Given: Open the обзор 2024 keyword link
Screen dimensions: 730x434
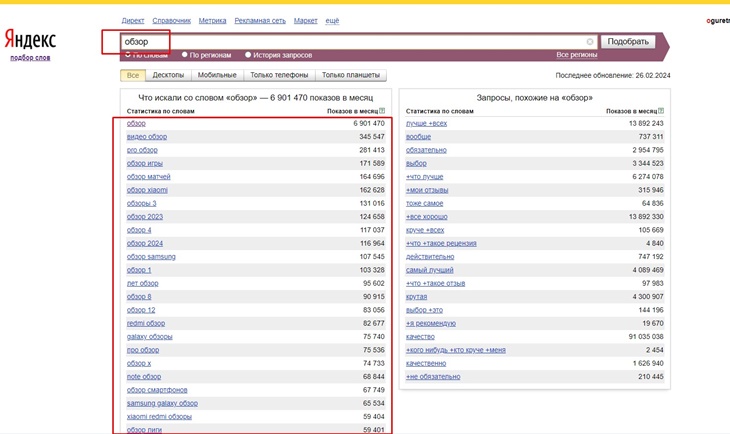Looking at the screenshot, I should pyautogui.click(x=145, y=244).
